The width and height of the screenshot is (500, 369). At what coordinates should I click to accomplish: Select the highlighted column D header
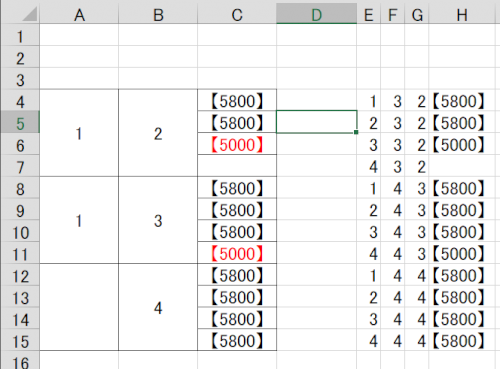316,15
